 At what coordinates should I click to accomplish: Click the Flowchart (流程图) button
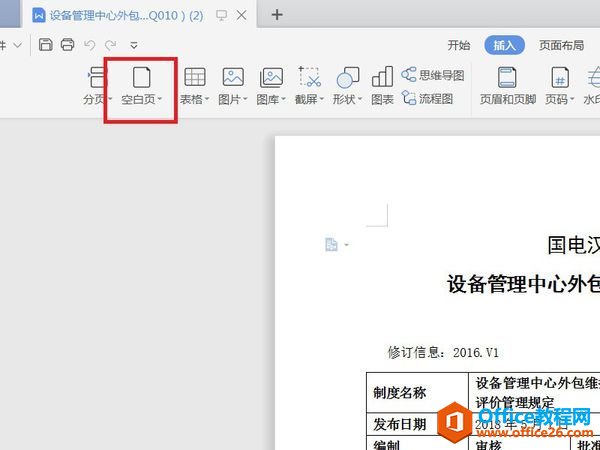pyautogui.click(x=428, y=98)
